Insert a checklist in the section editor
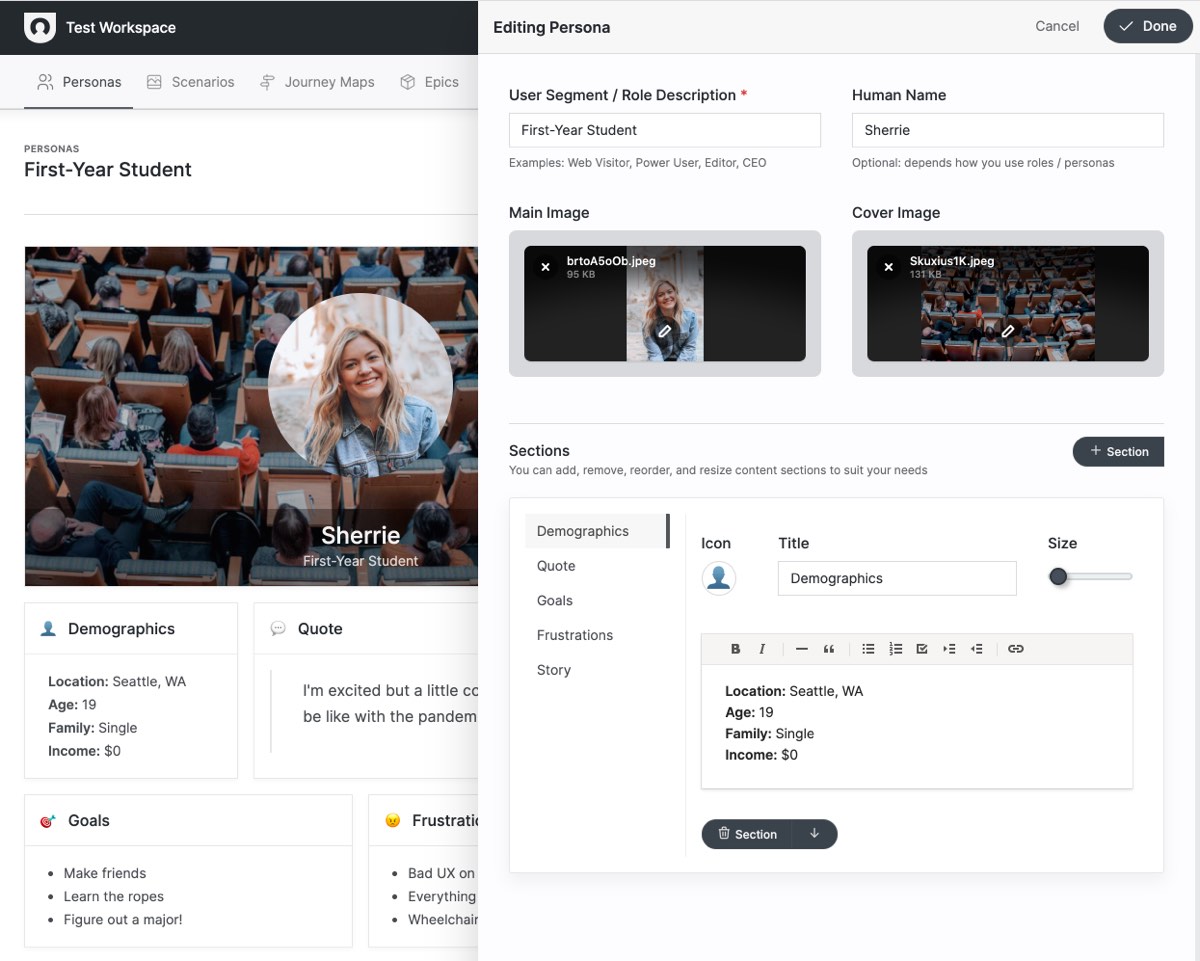 (x=922, y=648)
